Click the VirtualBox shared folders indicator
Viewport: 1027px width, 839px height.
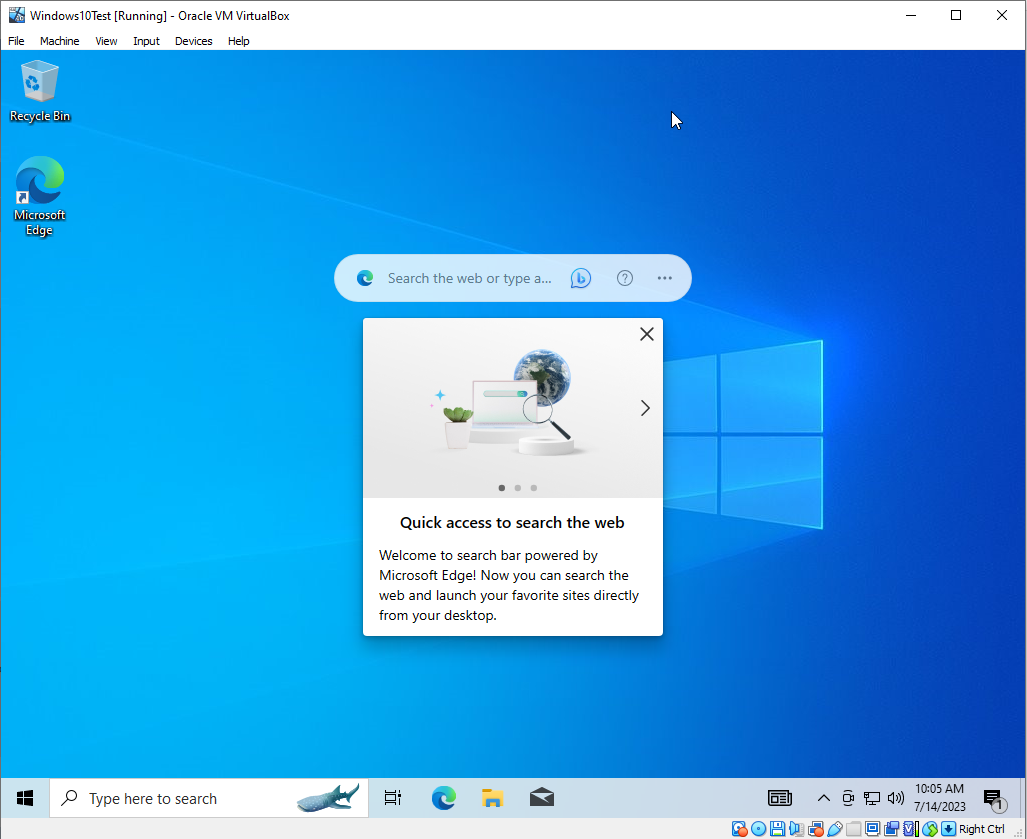853,829
